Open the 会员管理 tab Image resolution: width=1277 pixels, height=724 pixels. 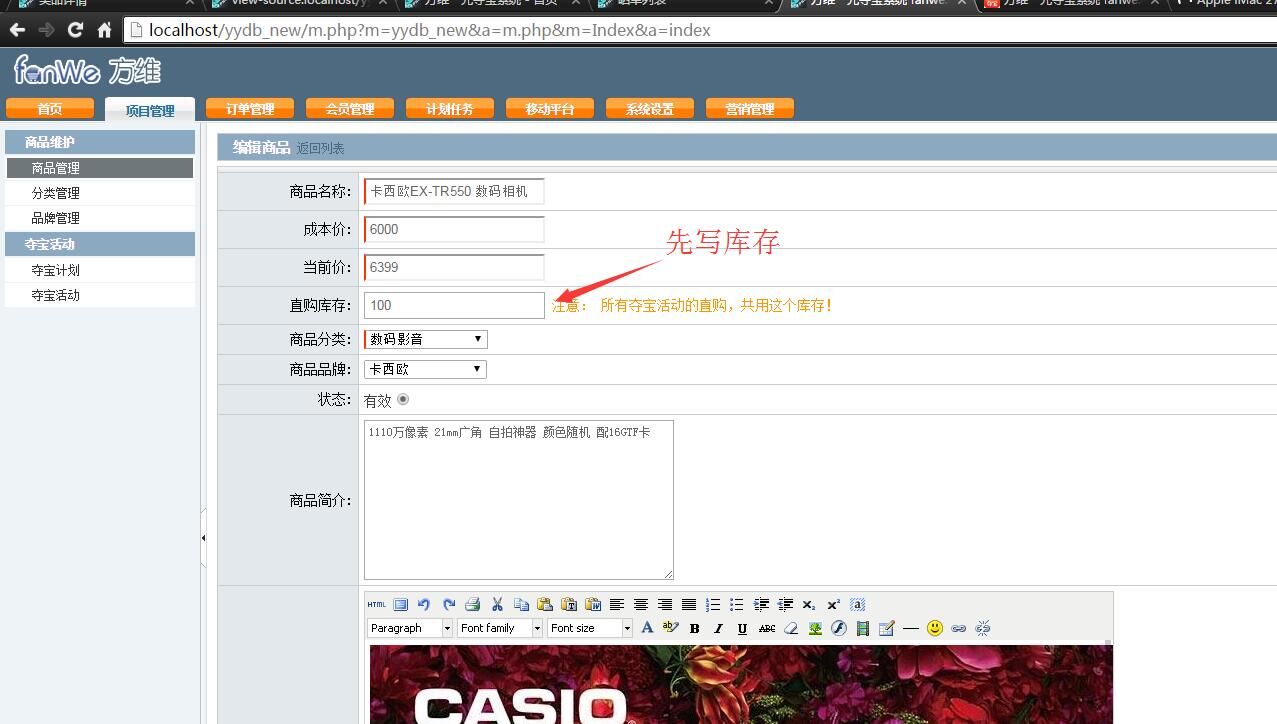click(350, 108)
